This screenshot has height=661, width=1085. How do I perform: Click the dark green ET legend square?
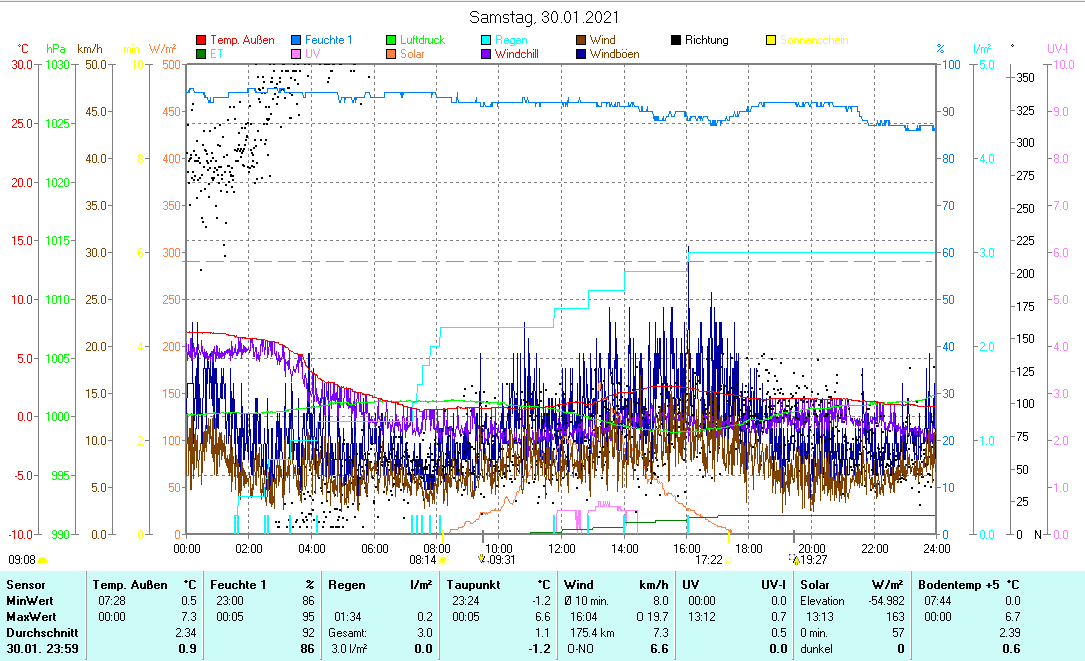[x=201, y=54]
